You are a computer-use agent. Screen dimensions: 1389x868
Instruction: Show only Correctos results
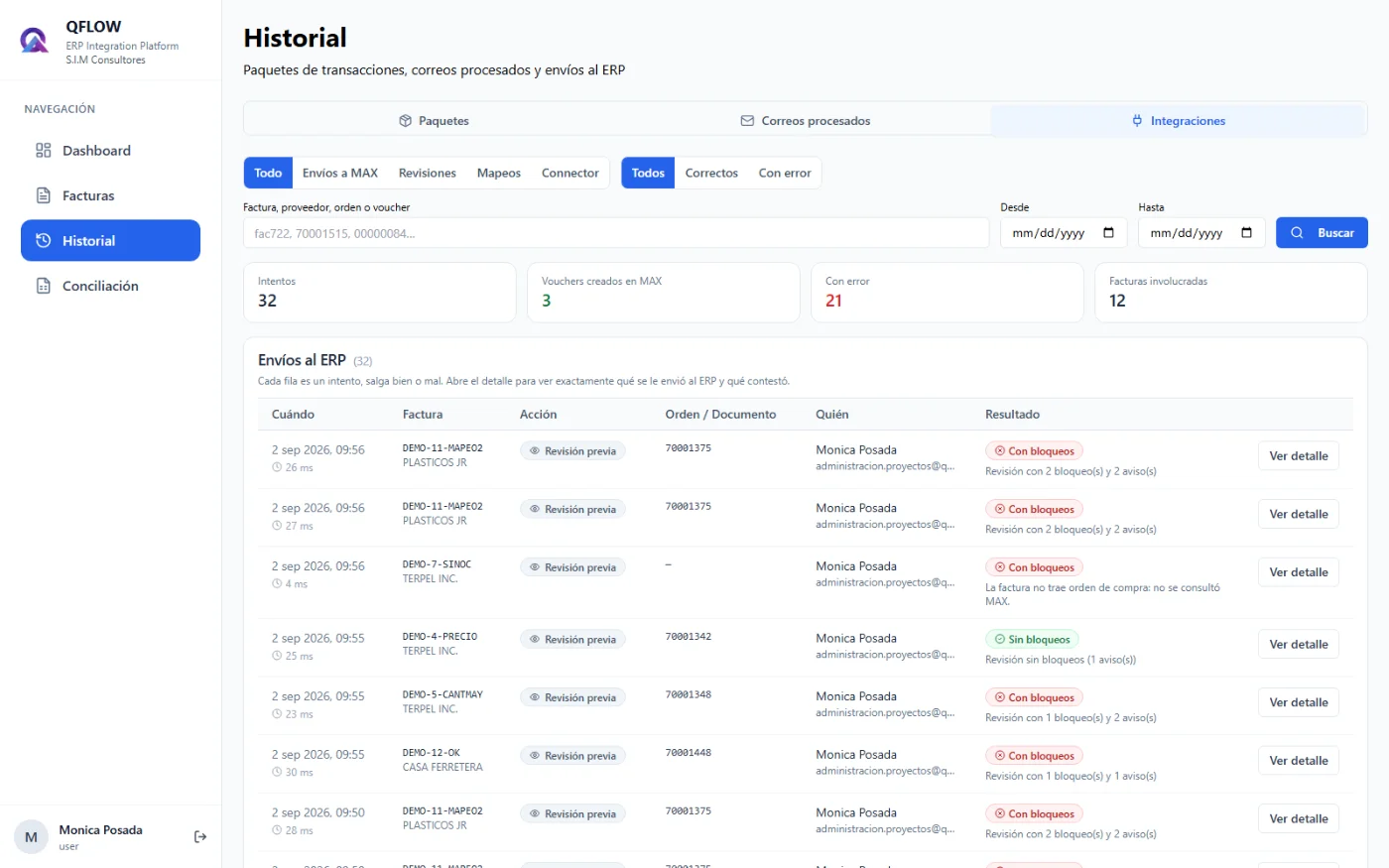pyautogui.click(x=711, y=173)
